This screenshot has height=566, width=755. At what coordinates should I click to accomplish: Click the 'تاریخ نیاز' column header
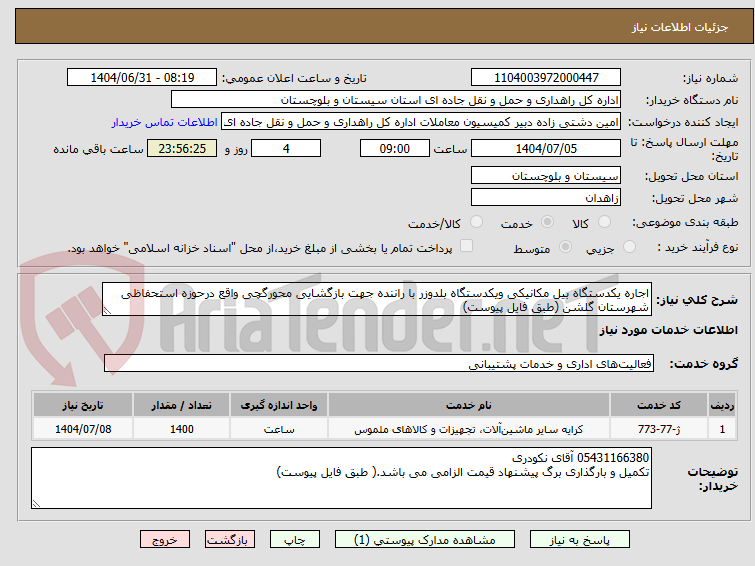coord(83,405)
